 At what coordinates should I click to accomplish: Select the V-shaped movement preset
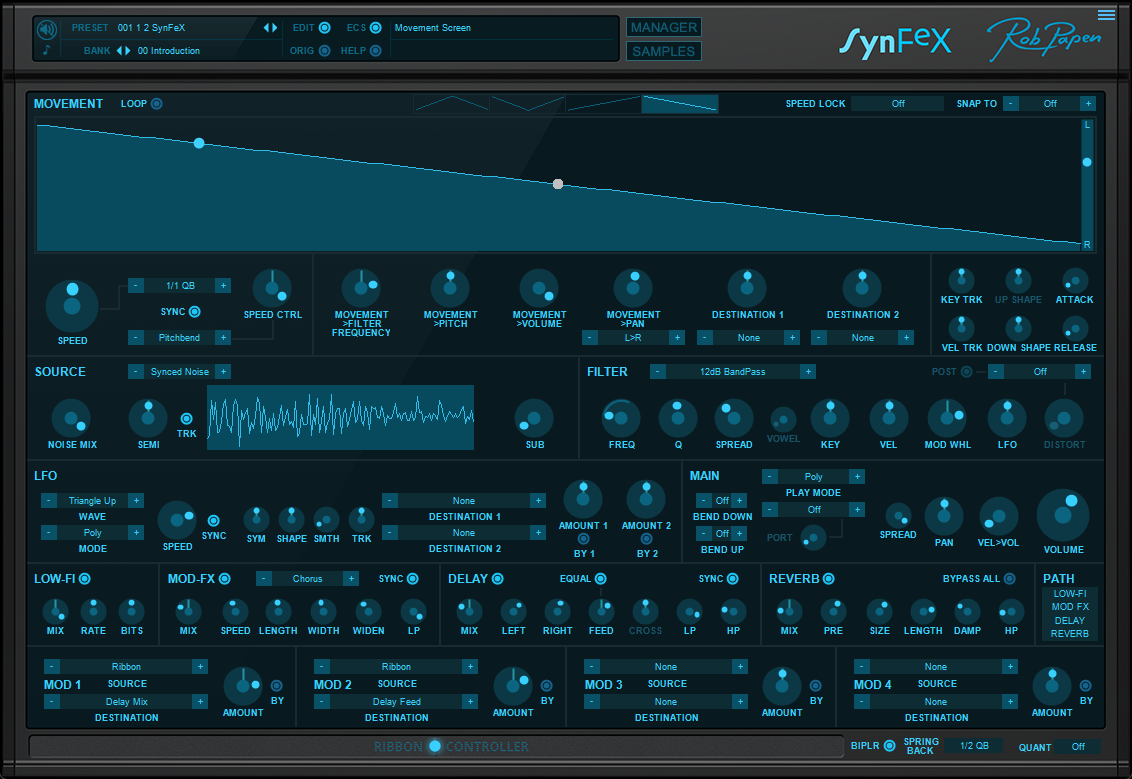528,104
